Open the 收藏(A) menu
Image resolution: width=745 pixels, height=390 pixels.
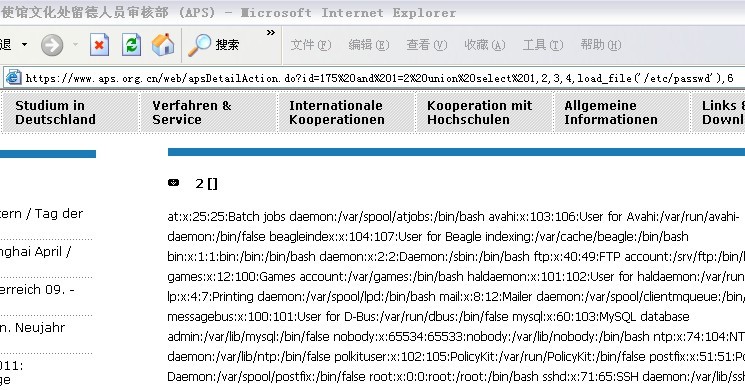[x=485, y=45]
